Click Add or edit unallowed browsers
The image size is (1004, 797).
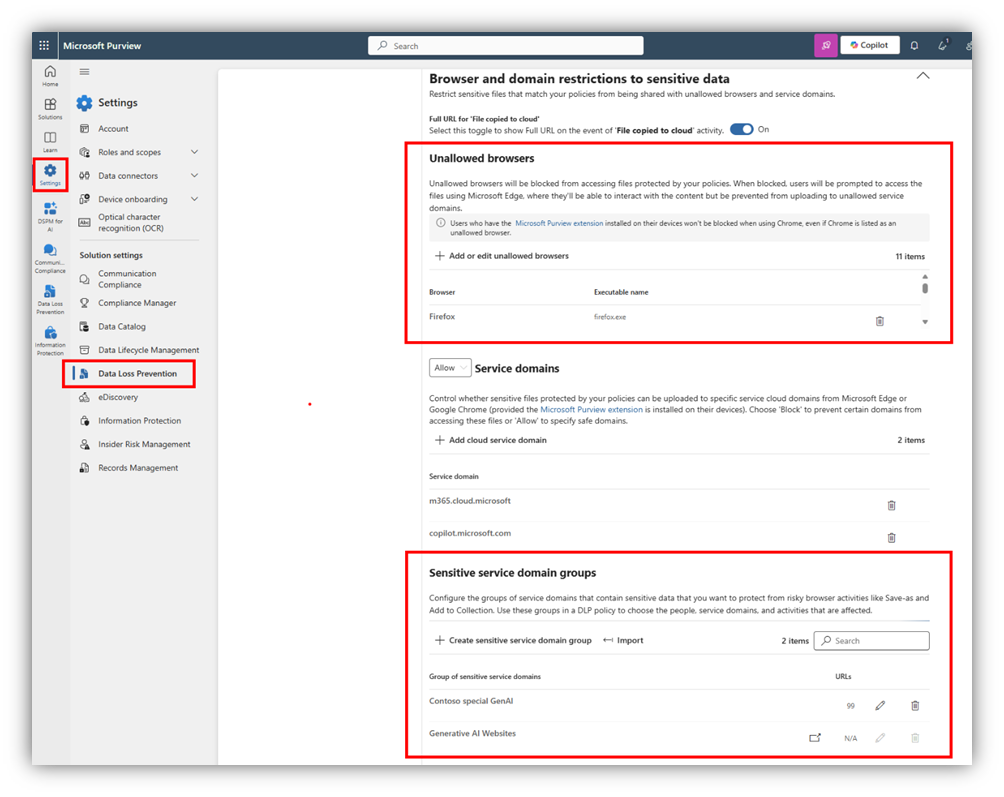pos(502,256)
